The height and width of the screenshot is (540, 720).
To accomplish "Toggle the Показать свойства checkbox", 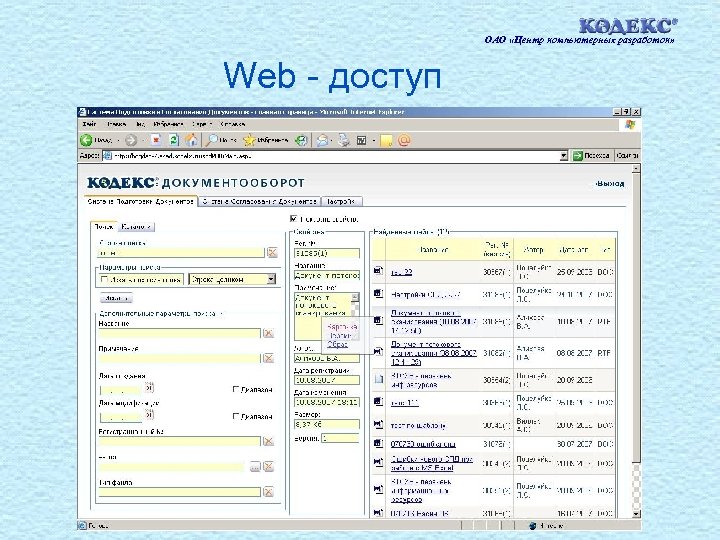I will coord(294,219).
